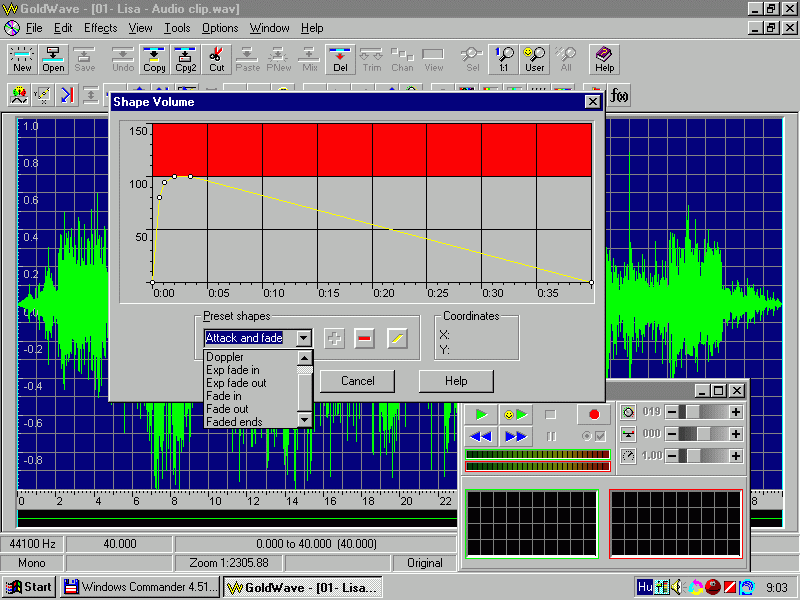Image resolution: width=800 pixels, height=600 pixels.
Task: Open the Tools menu
Action: coord(177,28)
